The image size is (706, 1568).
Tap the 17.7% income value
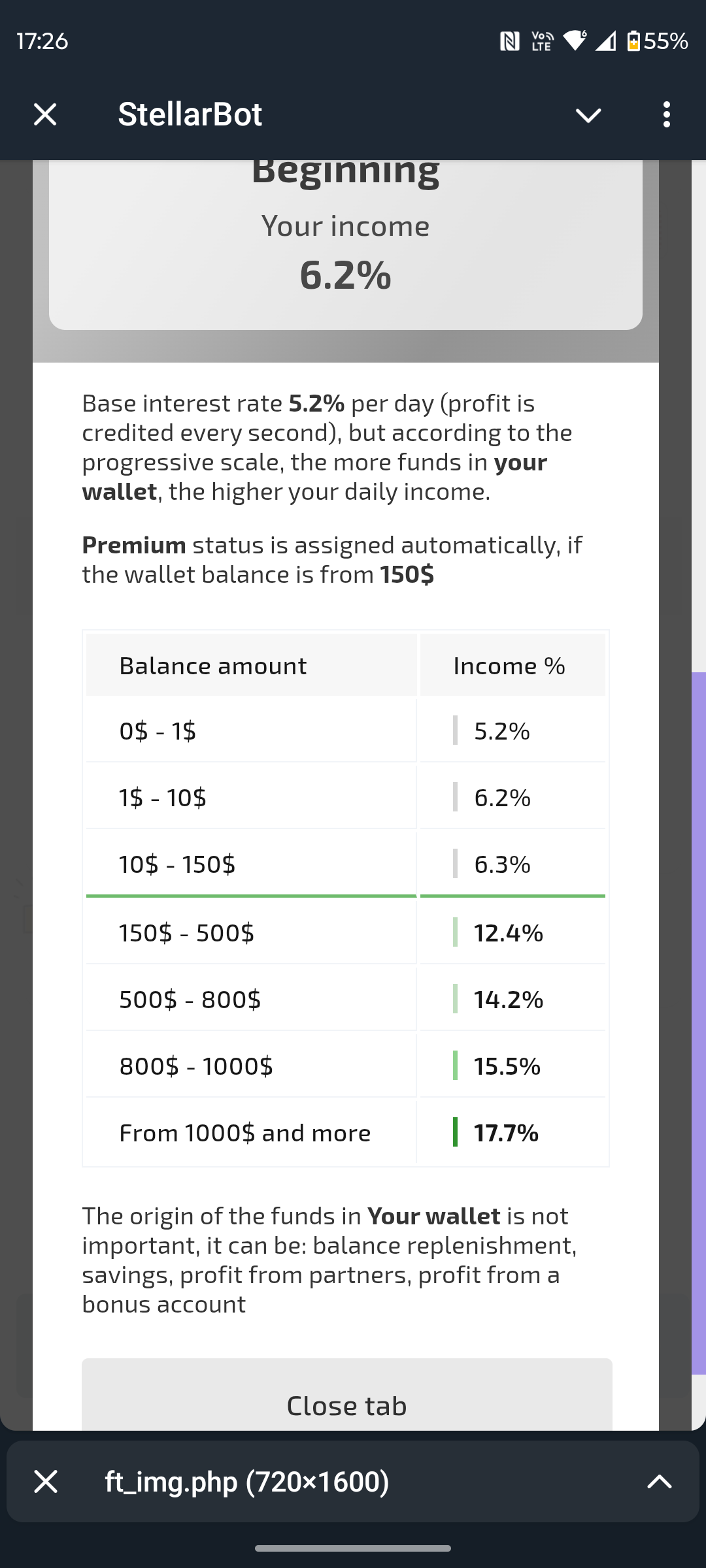(506, 1133)
